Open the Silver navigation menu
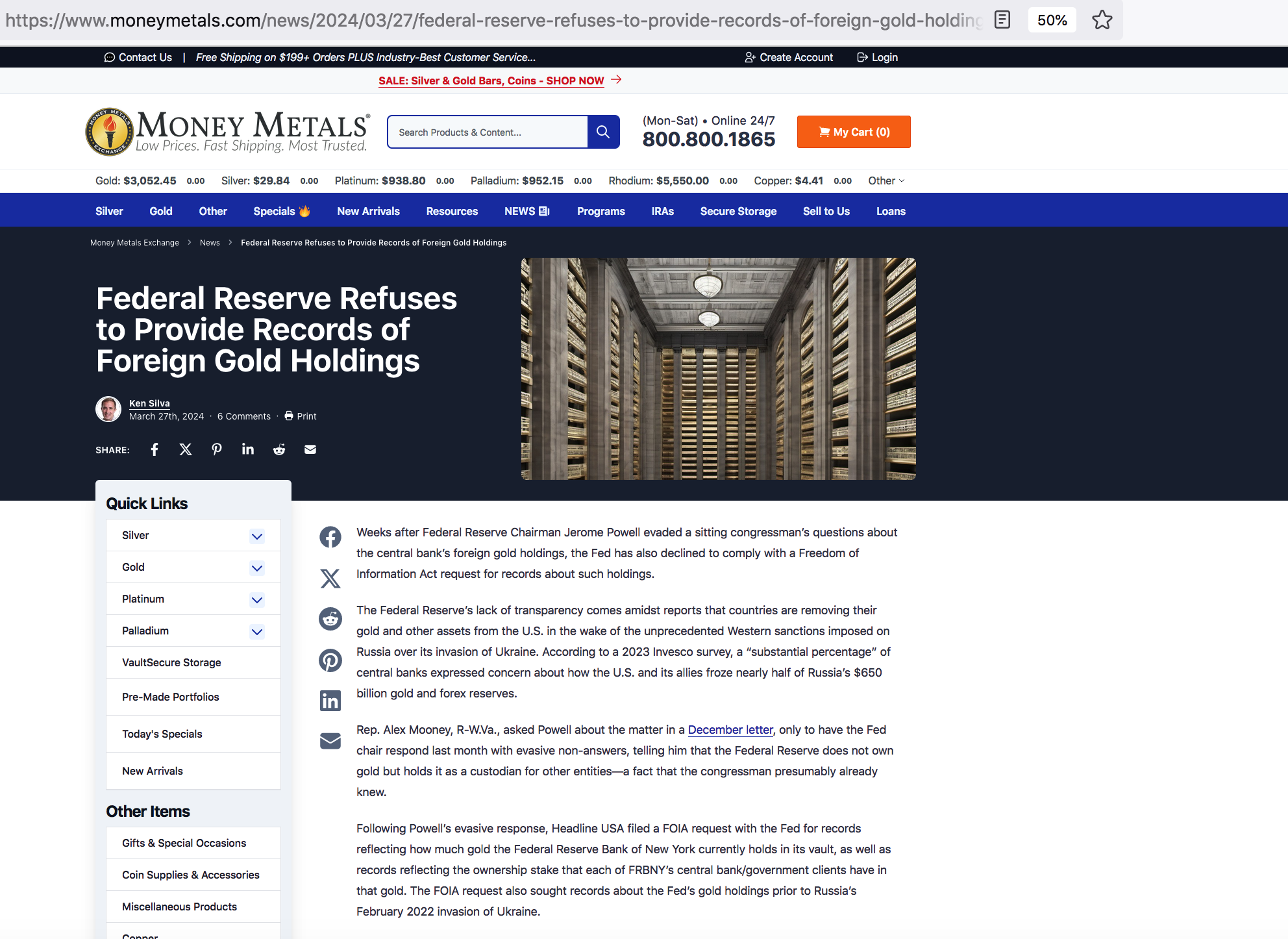 [x=109, y=211]
